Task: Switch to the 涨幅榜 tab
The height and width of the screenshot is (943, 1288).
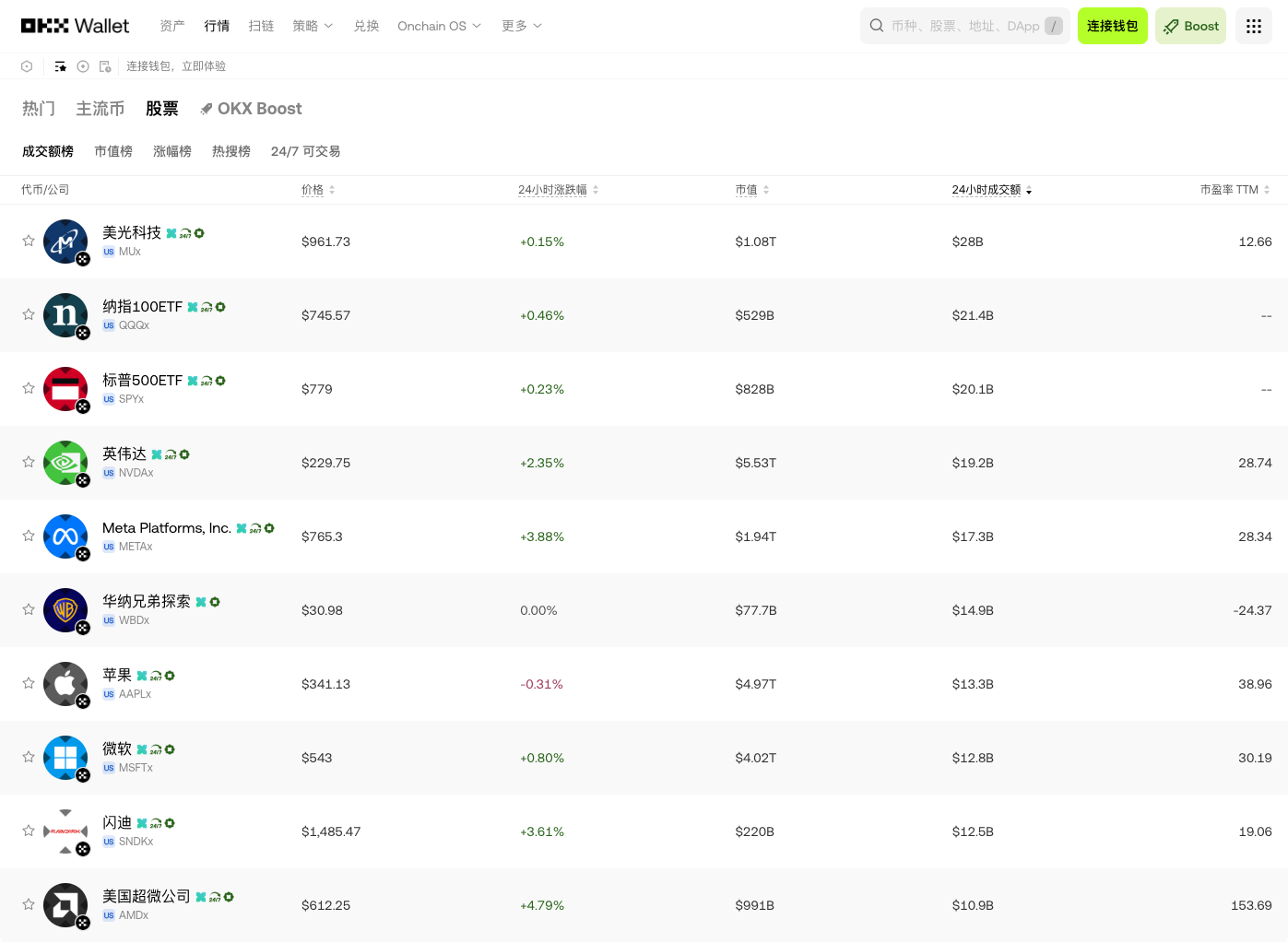Action: tap(172, 151)
